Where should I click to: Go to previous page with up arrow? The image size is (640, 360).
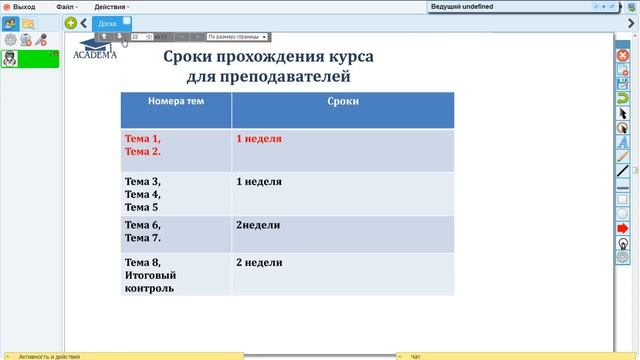(104, 37)
